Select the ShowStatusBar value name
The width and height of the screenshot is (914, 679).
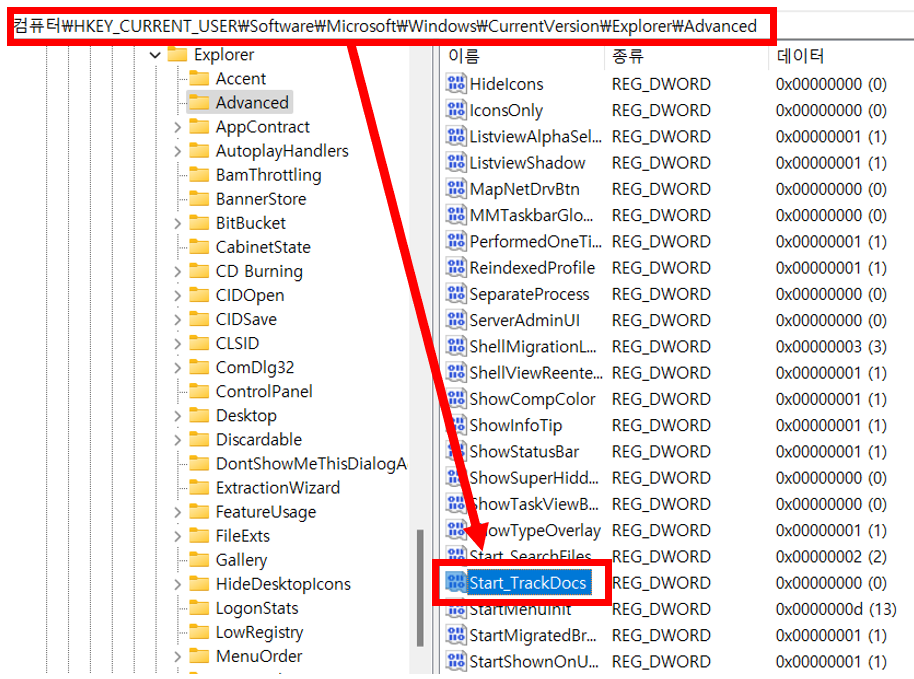(x=524, y=451)
